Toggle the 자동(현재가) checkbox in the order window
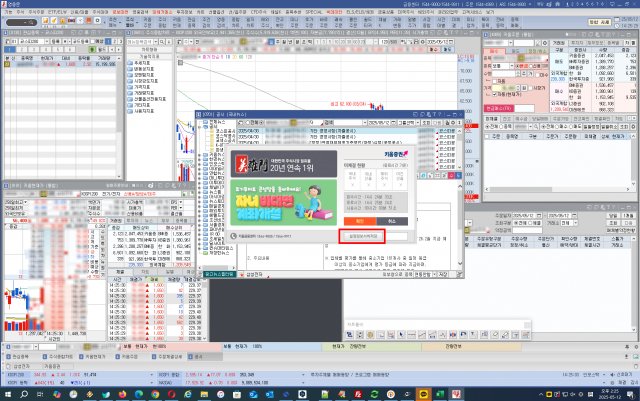640x401 pixels. pyautogui.click(x=495, y=94)
